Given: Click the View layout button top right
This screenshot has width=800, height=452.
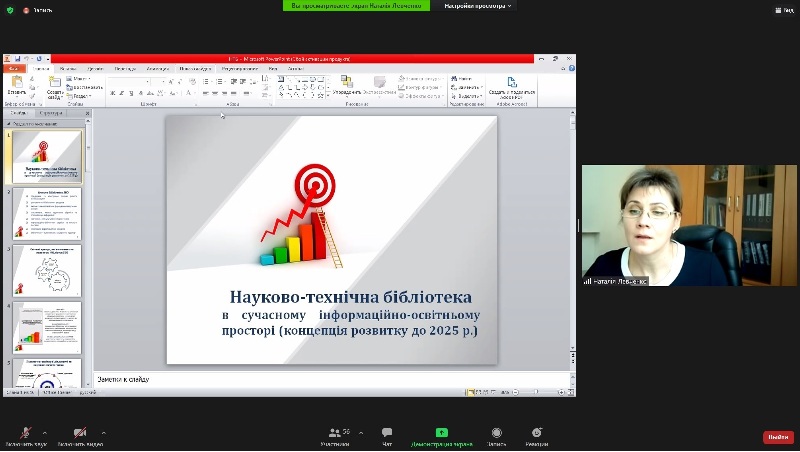Looking at the screenshot, I should click(782, 8).
